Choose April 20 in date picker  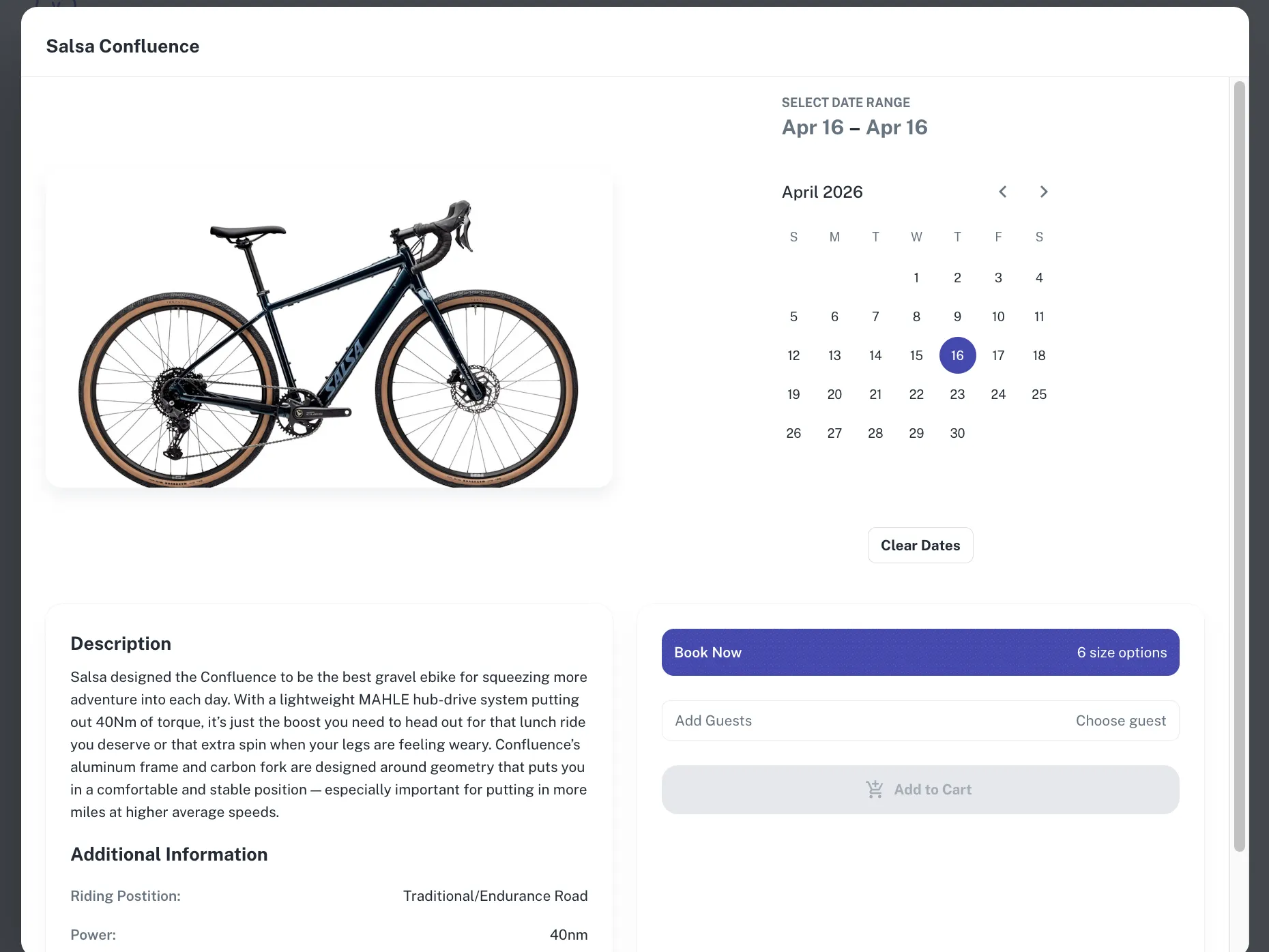point(834,394)
